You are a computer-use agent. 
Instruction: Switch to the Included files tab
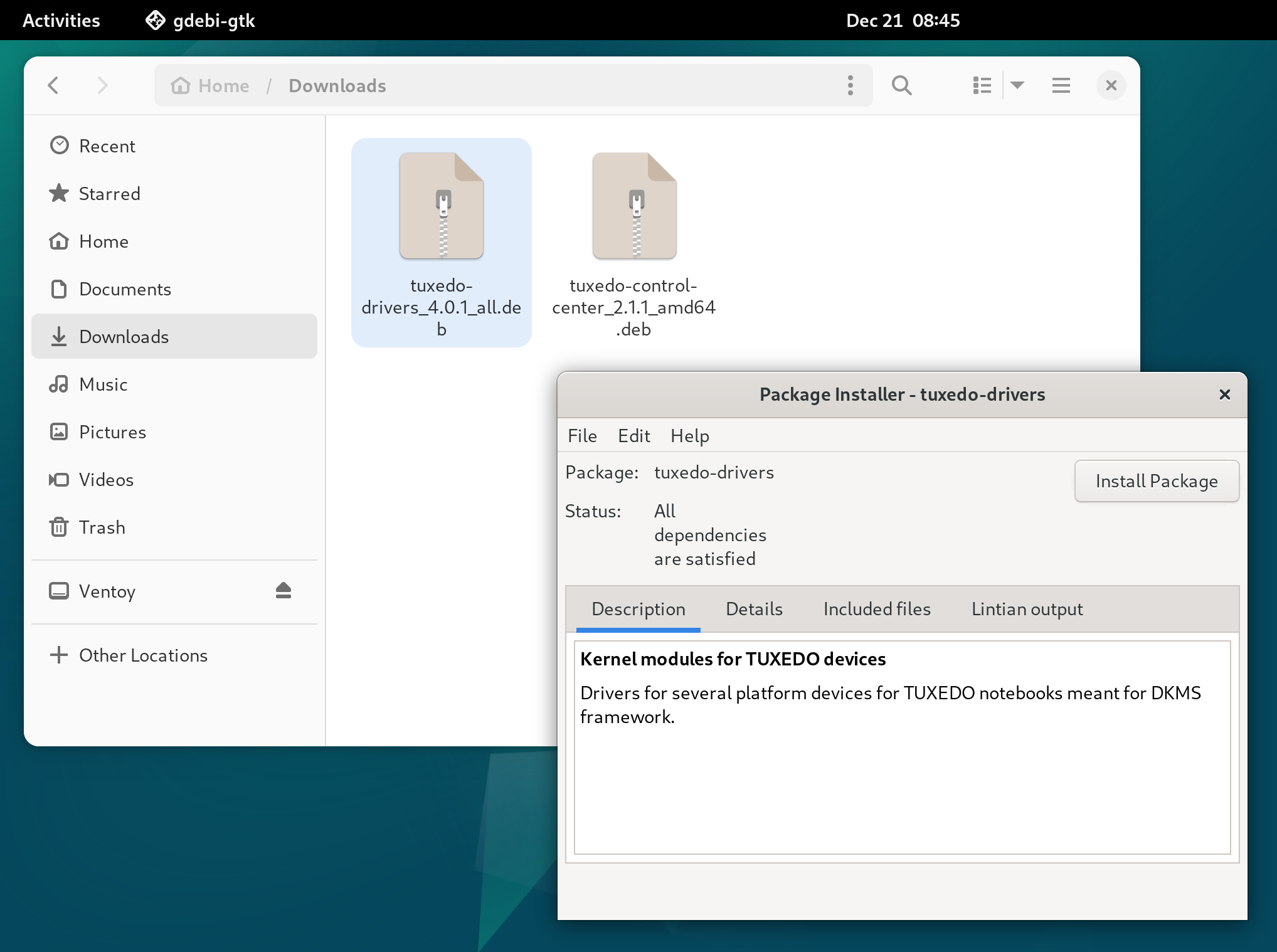point(877,609)
